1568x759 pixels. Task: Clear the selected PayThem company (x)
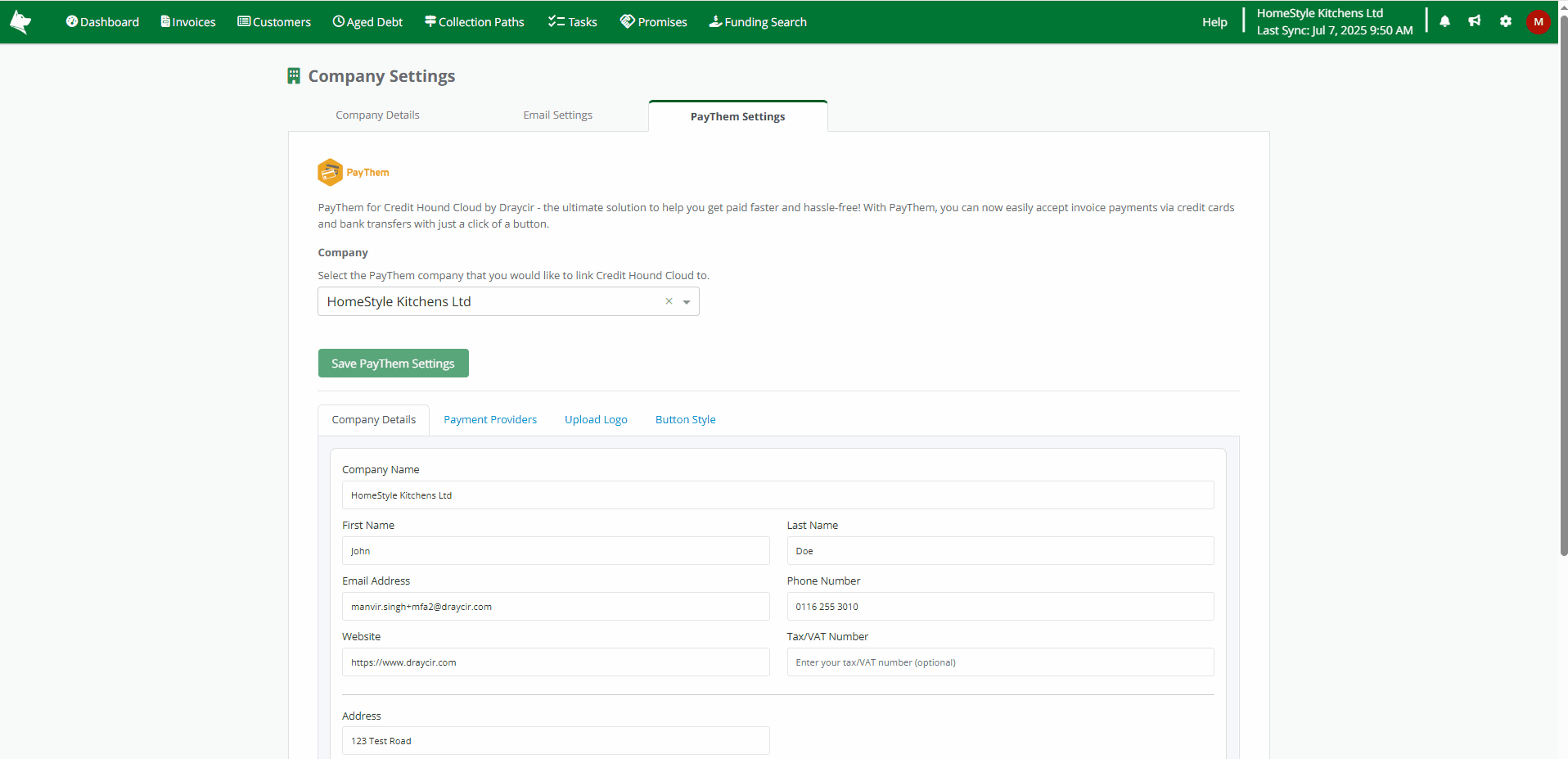coord(669,301)
